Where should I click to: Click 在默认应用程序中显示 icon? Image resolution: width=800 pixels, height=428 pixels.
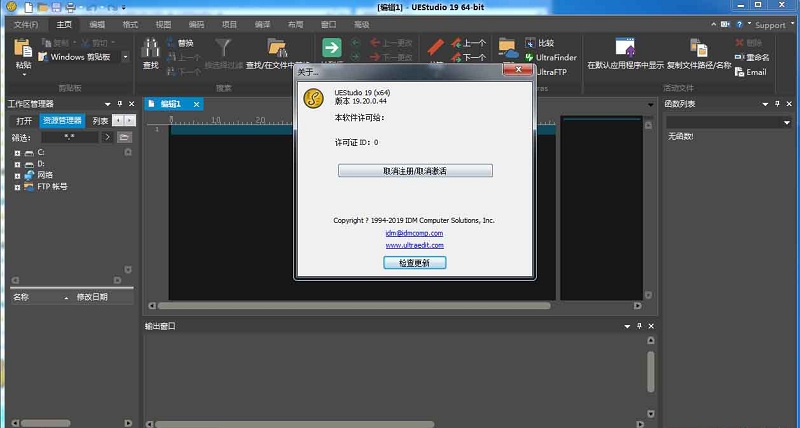tap(625, 47)
